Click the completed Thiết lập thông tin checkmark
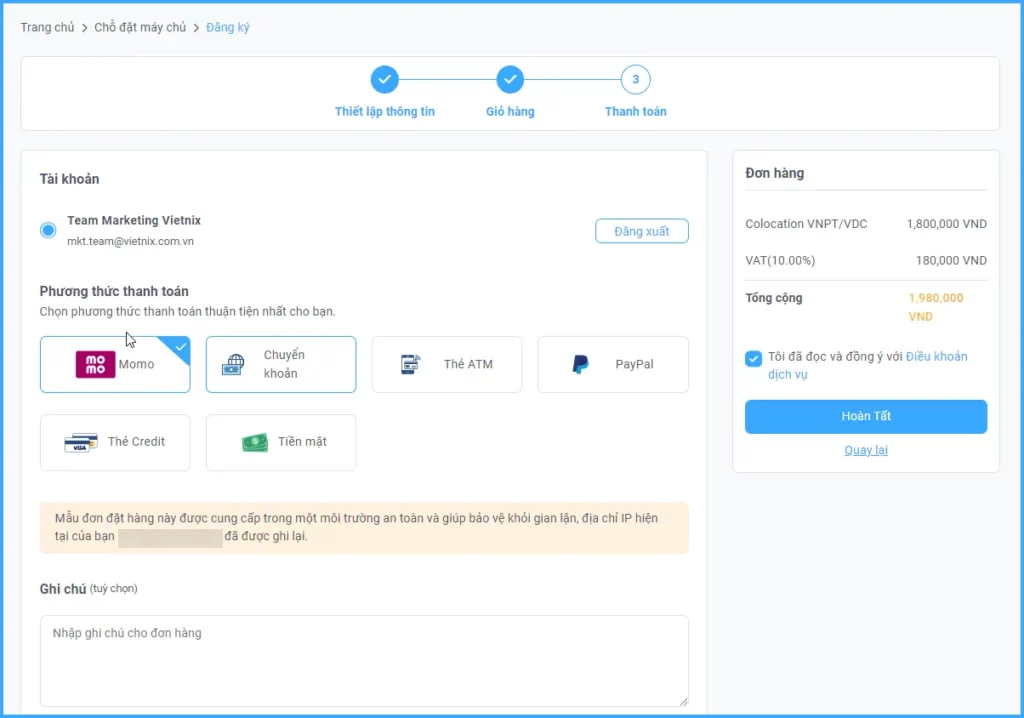The image size is (1024, 718). point(385,80)
